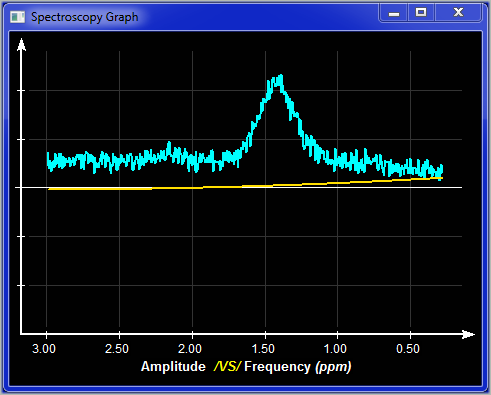Image resolution: width=491 pixels, height=395 pixels.
Task: Click the frequency axis right arrowhead
Action: click(468, 334)
